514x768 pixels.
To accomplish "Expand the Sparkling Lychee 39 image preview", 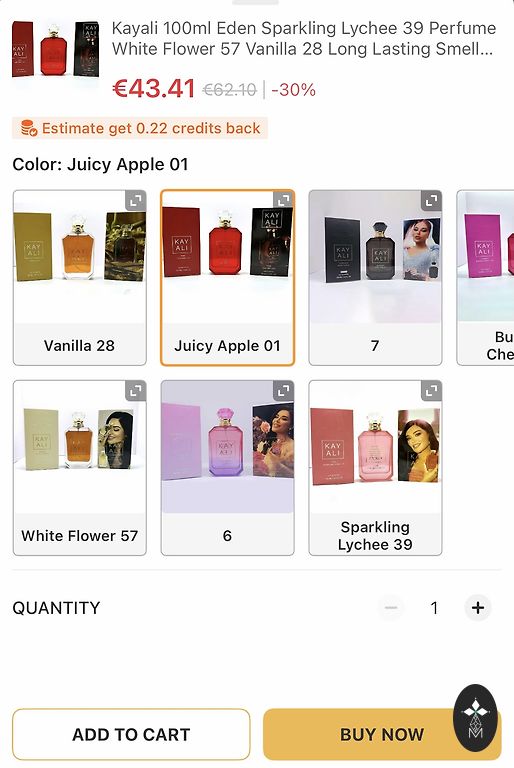I will [432, 390].
